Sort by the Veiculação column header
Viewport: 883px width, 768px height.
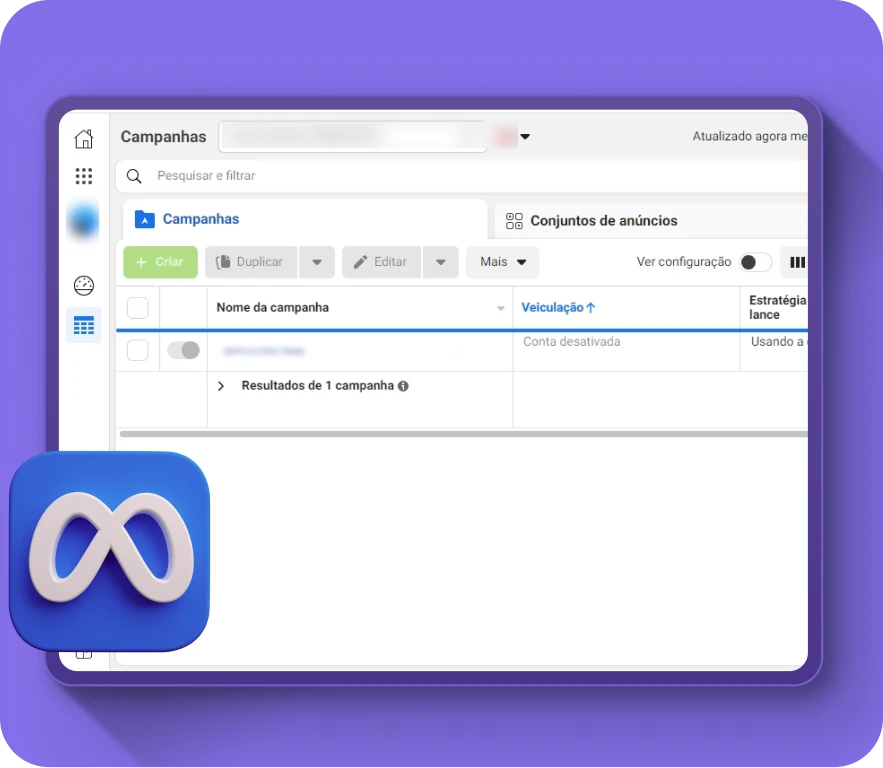(558, 307)
